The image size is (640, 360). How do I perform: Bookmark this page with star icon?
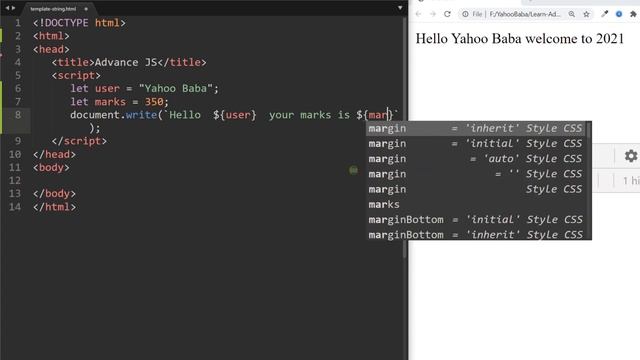pos(587,14)
